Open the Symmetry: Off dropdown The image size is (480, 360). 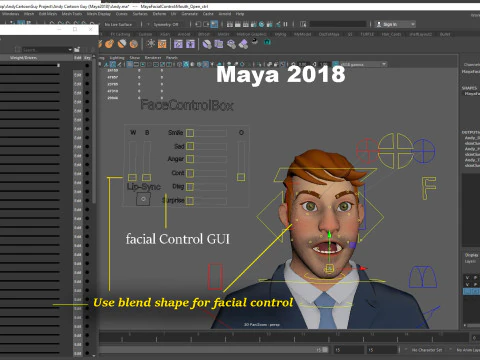point(166,24)
